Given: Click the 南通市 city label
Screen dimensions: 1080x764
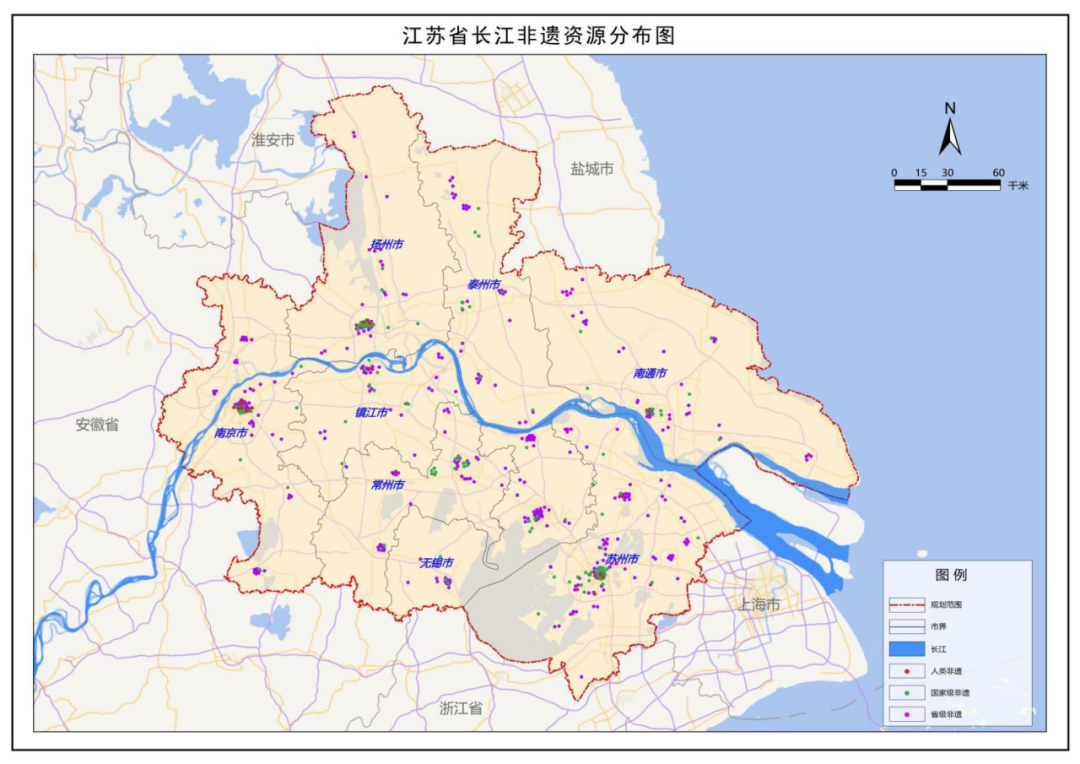Looking at the screenshot, I should coord(650,373).
